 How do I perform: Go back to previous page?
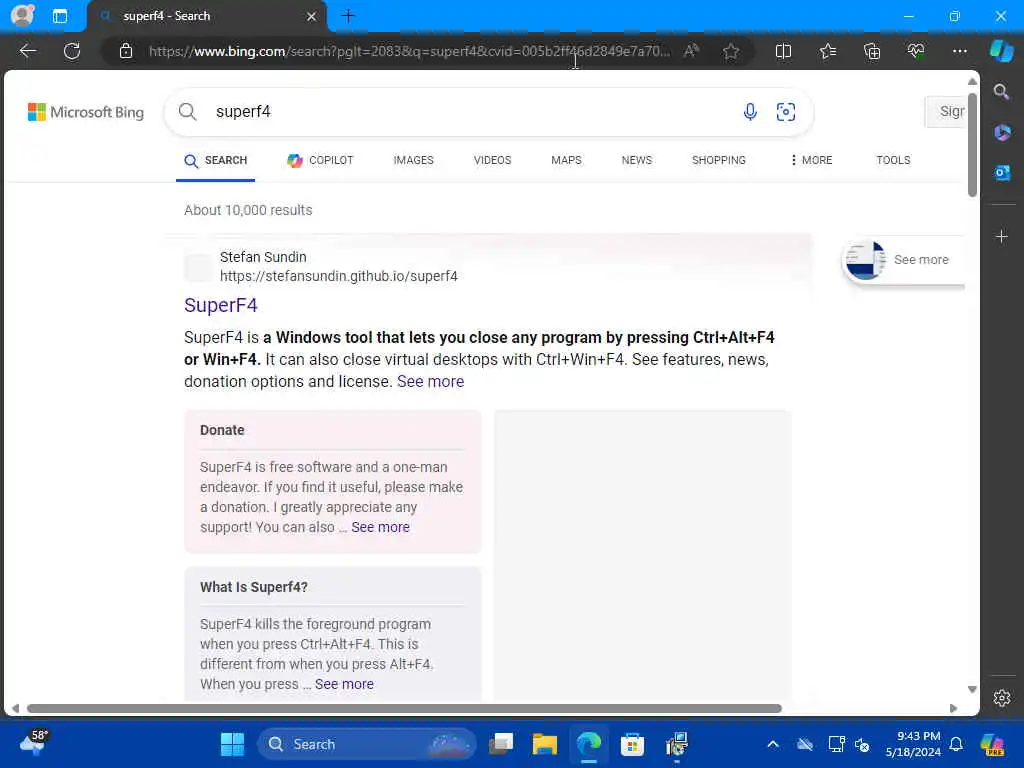tap(27, 51)
